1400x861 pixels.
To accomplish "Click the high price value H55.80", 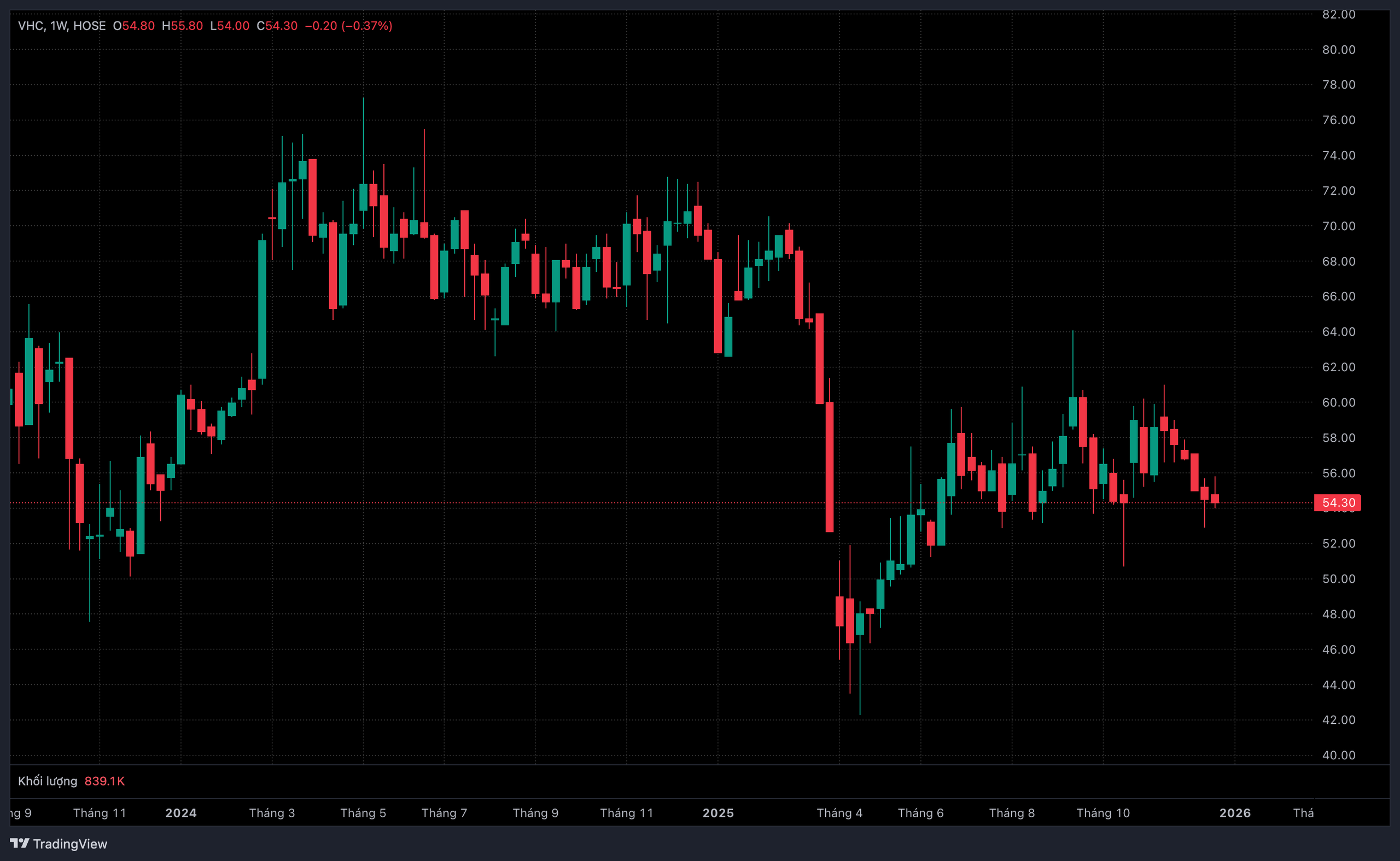I will (182, 26).
